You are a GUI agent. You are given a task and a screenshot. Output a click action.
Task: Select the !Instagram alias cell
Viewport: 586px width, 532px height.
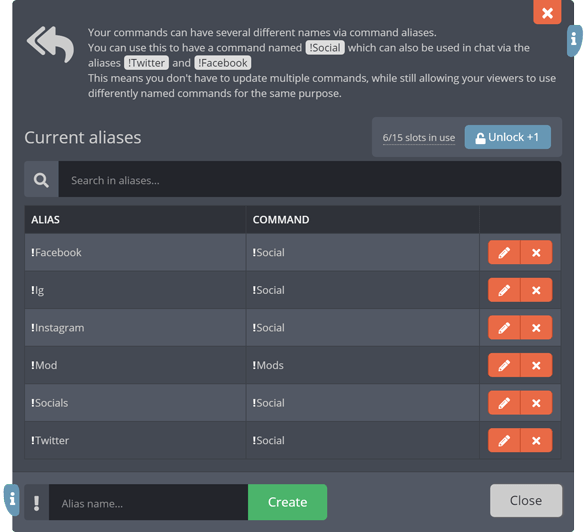click(135, 328)
